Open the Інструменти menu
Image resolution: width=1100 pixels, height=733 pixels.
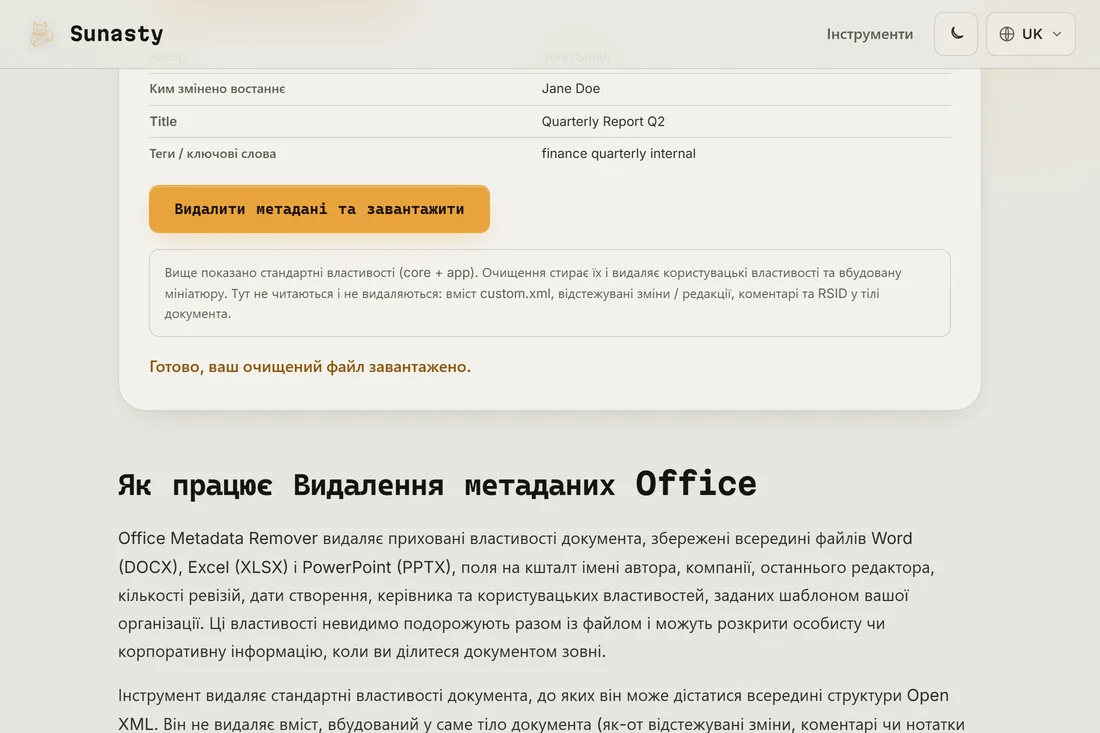(x=869, y=34)
